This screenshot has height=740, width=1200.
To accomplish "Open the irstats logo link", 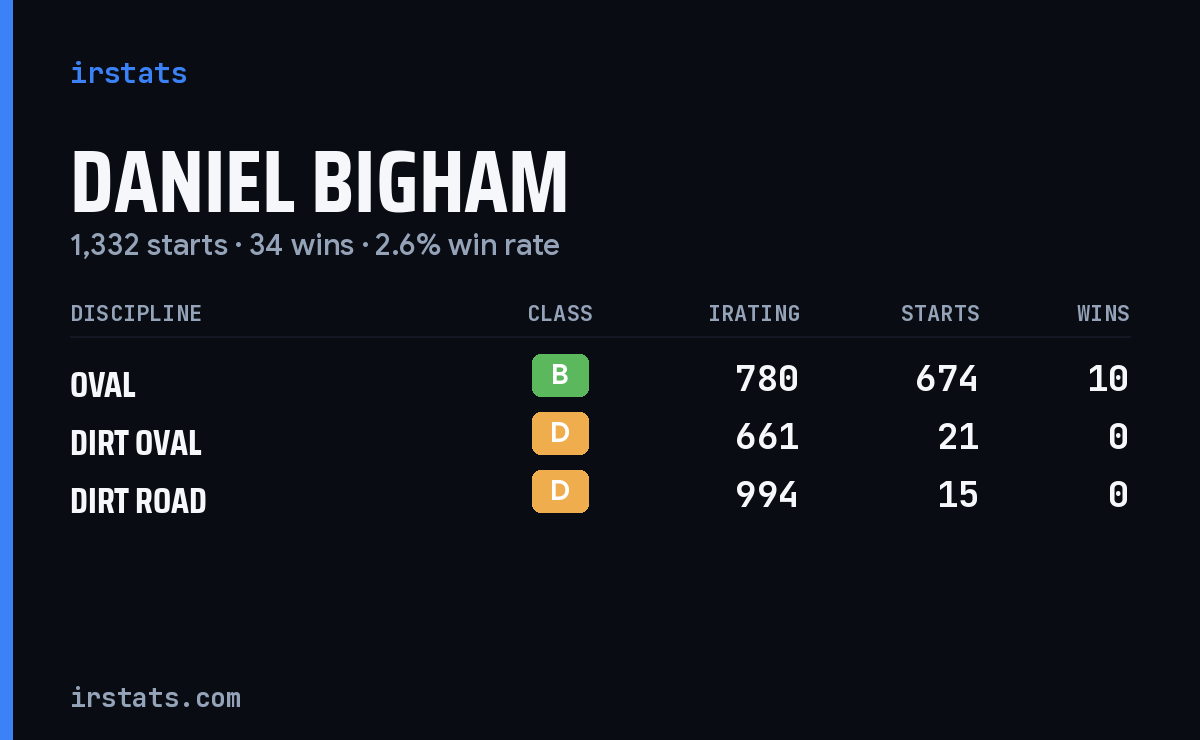I will click(129, 73).
